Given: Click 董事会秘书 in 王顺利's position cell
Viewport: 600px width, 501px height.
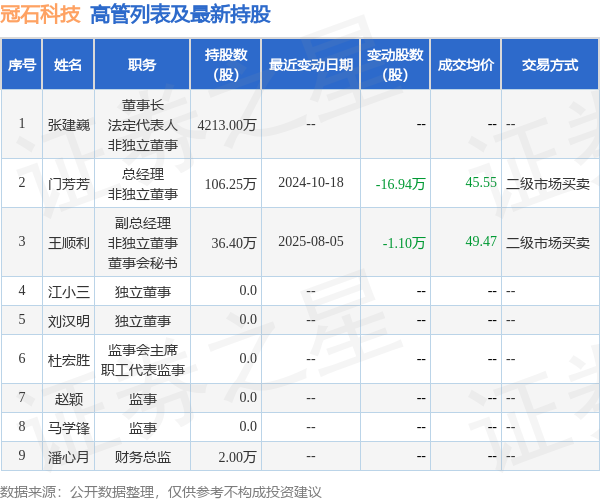Looking at the screenshot, I should pyautogui.click(x=142, y=263).
